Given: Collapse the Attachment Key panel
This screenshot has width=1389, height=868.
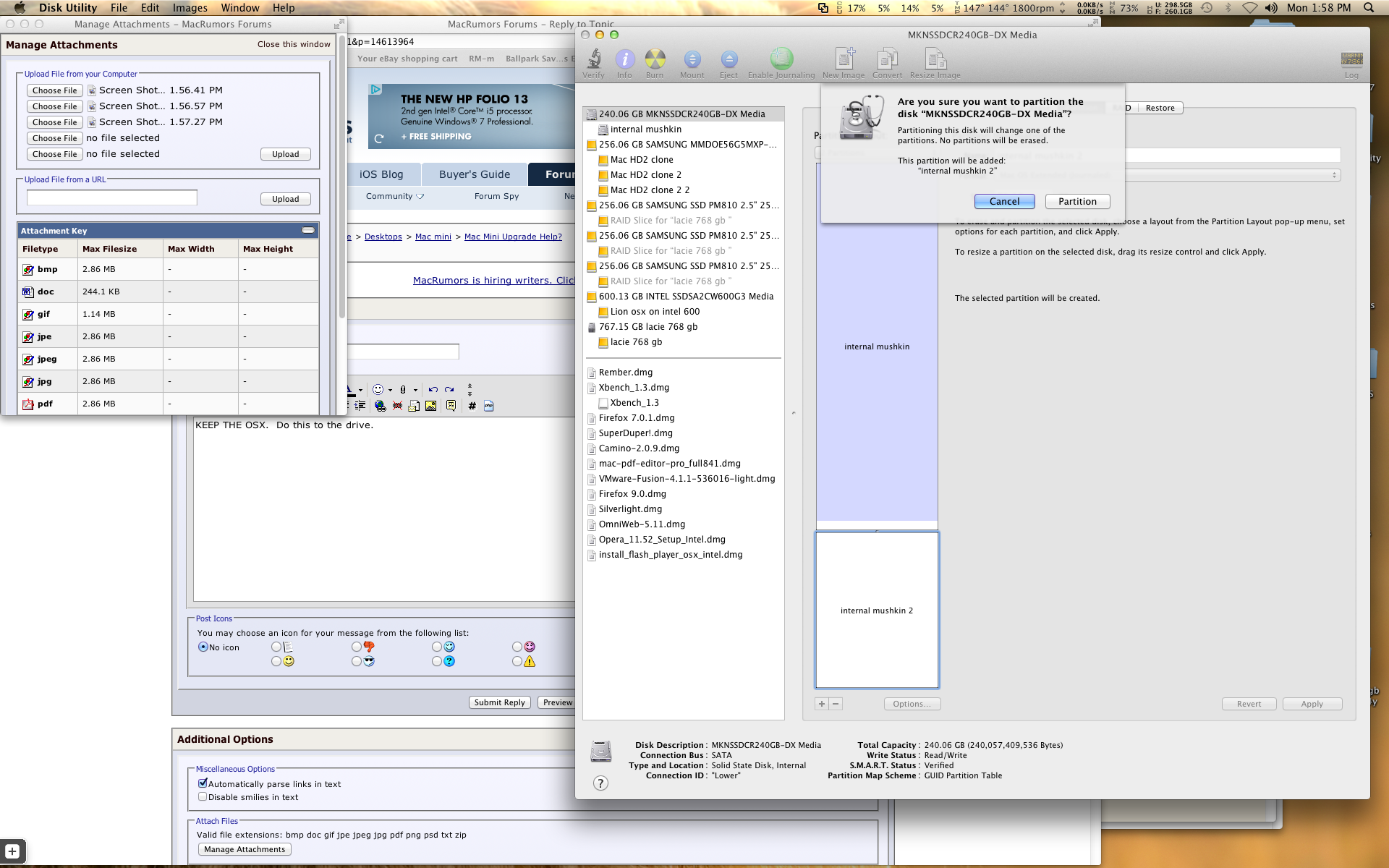Looking at the screenshot, I should [308, 230].
